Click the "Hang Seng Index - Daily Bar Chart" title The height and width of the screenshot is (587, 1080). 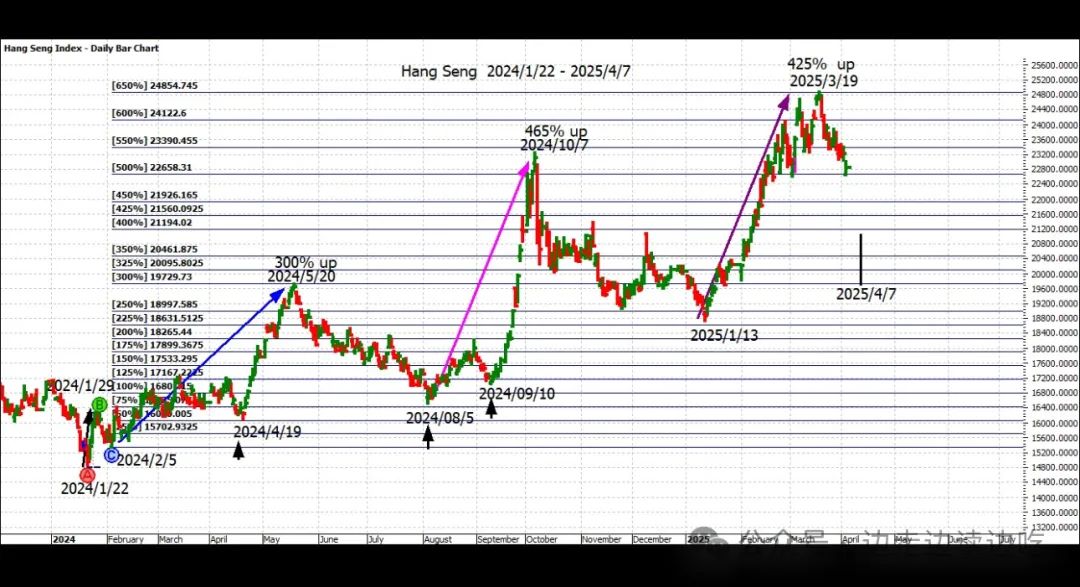coord(81,48)
